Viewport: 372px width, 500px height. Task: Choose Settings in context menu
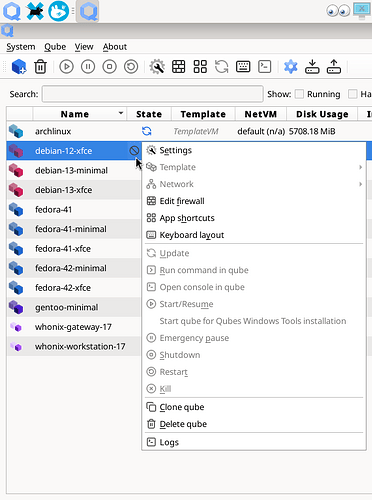tap(254, 150)
